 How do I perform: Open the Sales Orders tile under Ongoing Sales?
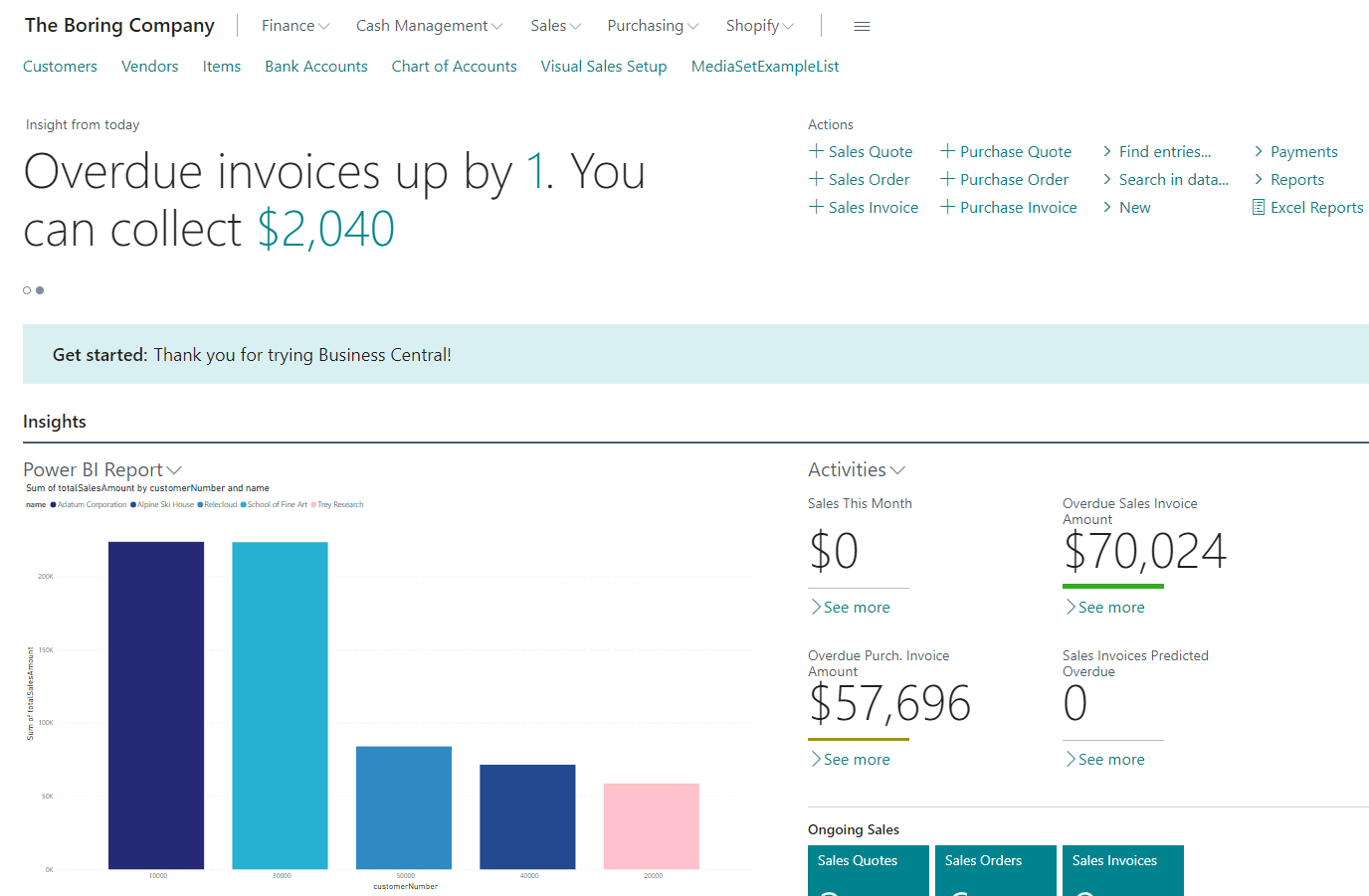995,870
